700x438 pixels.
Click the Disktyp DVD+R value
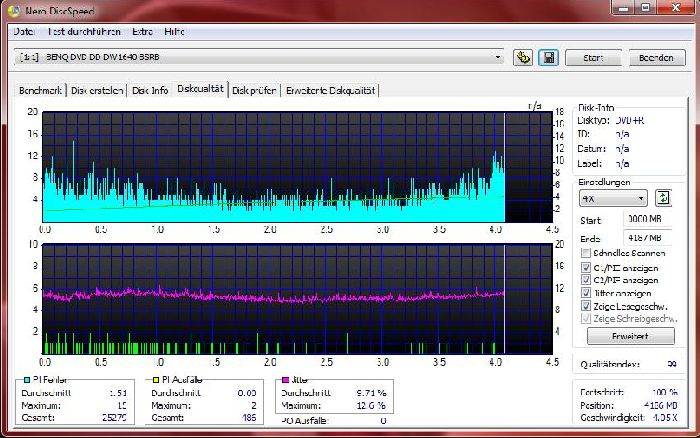pos(630,121)
